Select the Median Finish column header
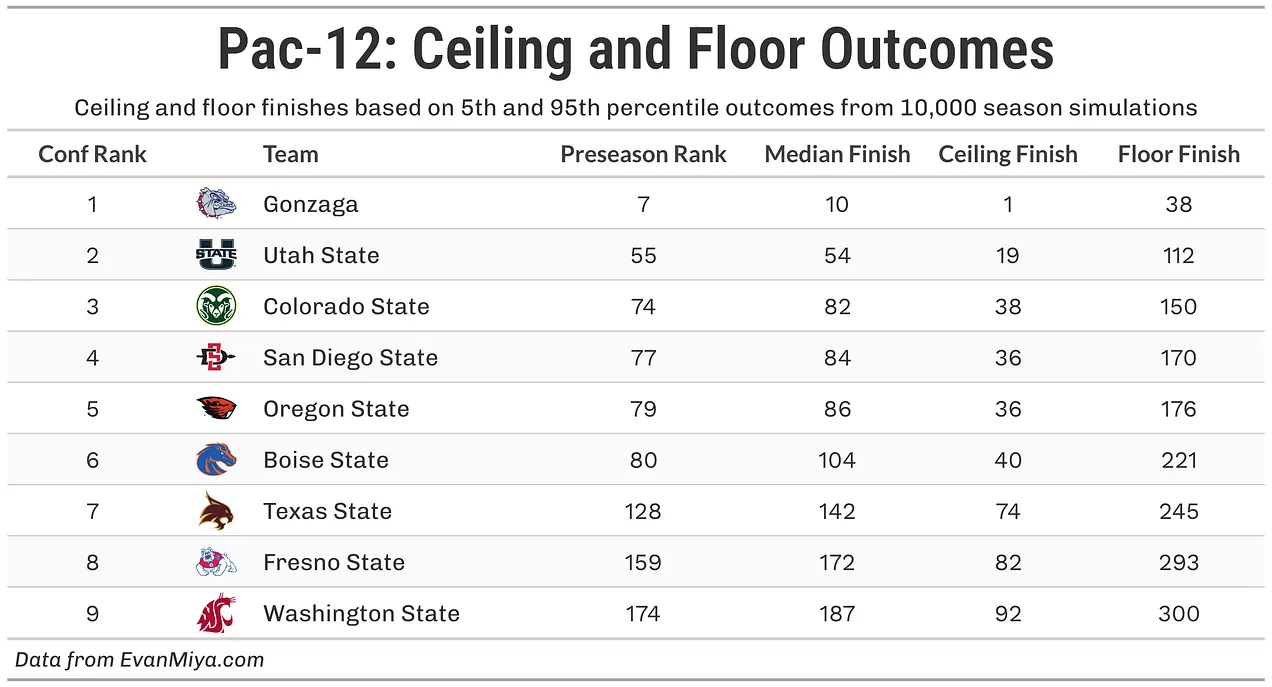 pos(837,154)
